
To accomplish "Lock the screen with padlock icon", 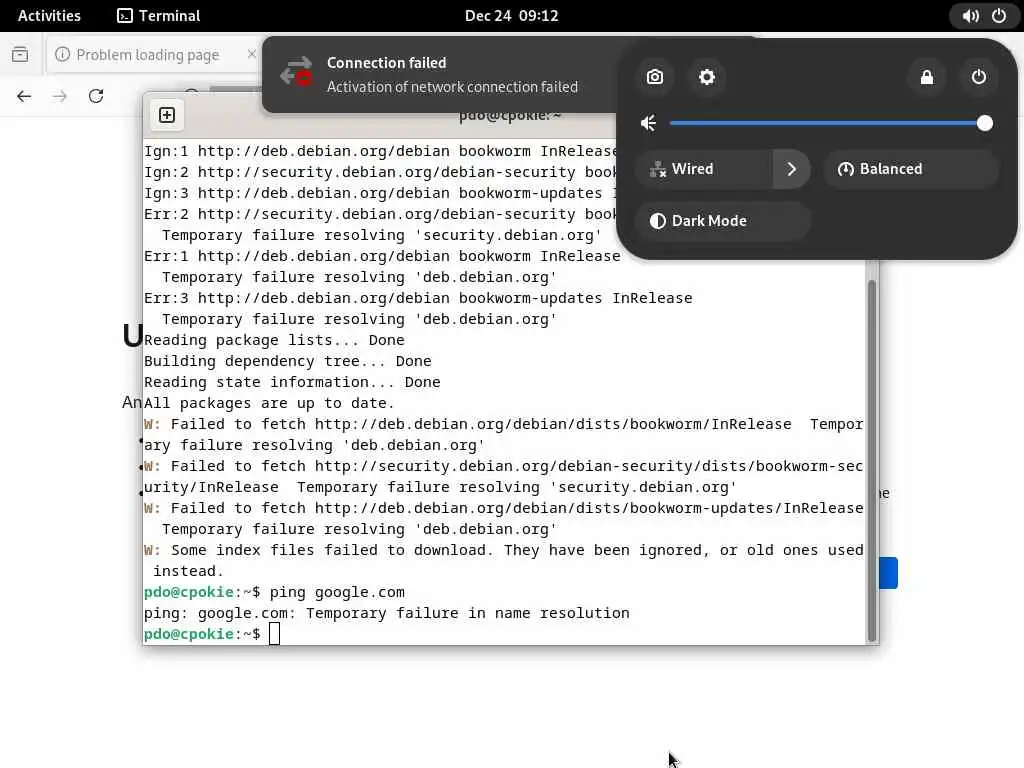I will pos(927,77).
